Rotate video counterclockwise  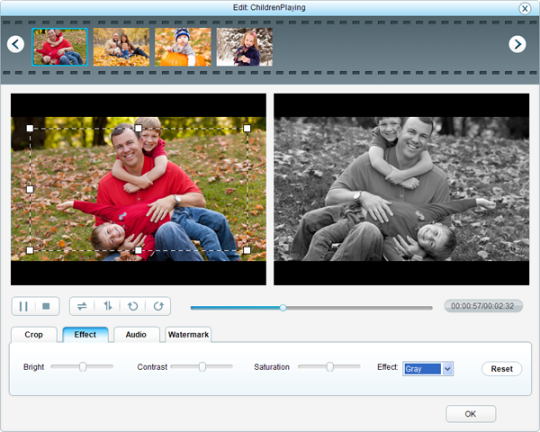click(x=133, y=306)
